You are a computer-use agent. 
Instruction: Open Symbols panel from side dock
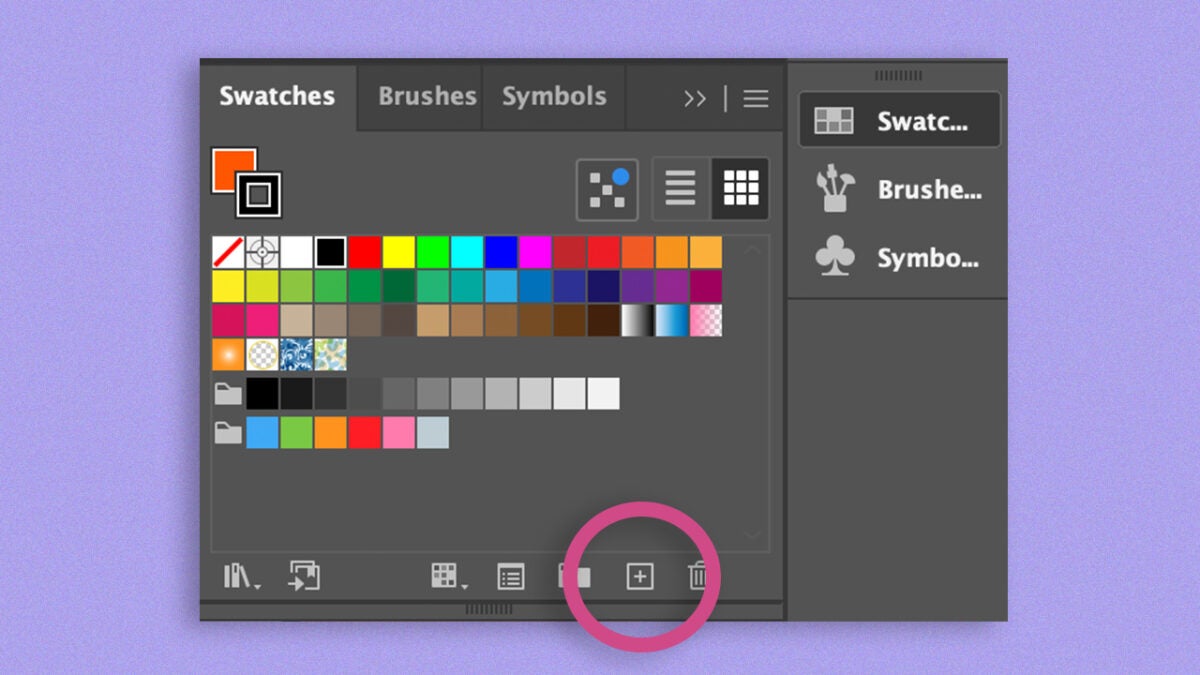click(899, 258)
